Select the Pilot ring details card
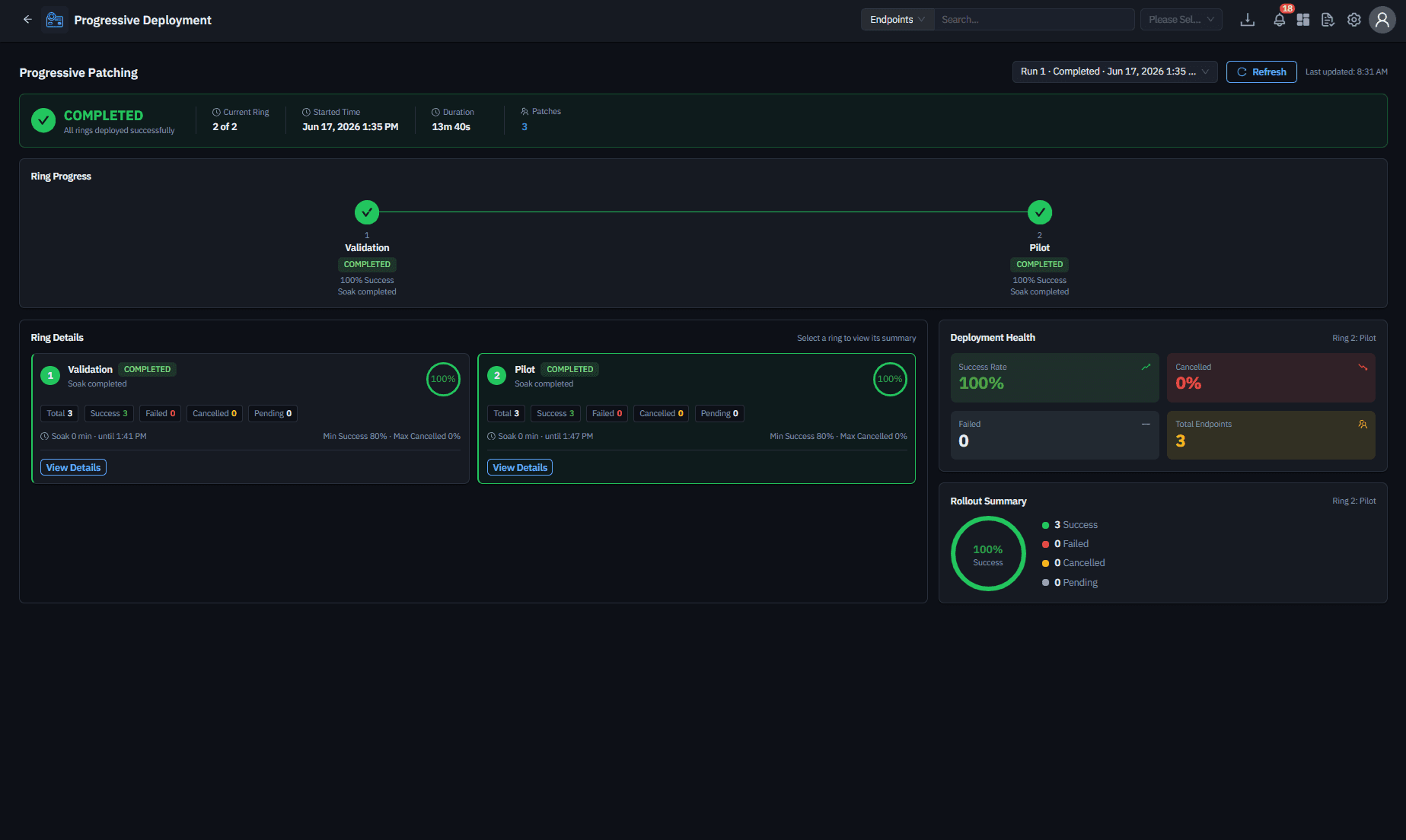This screenshot has width=1406, height=840. click(x=697, y=418)
